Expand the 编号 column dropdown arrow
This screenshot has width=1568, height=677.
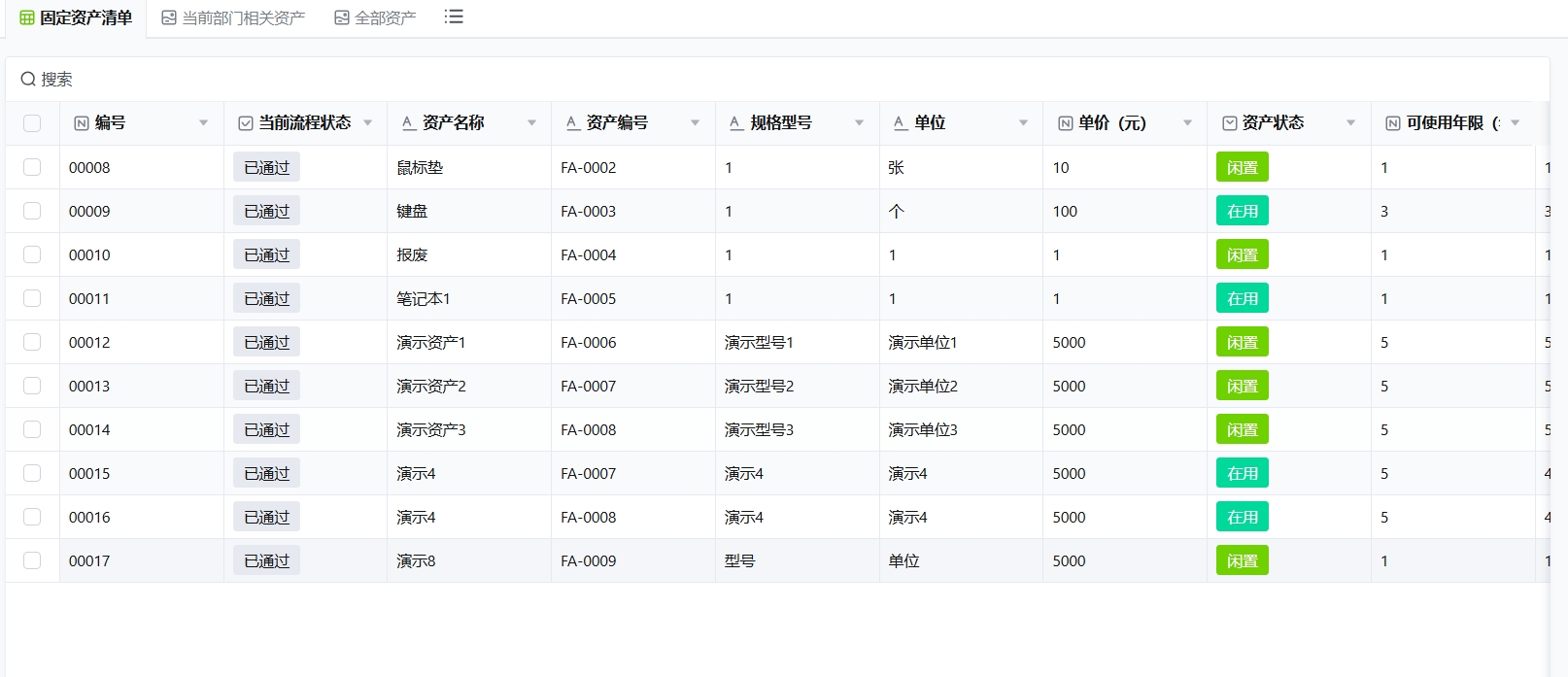(203, 123)
